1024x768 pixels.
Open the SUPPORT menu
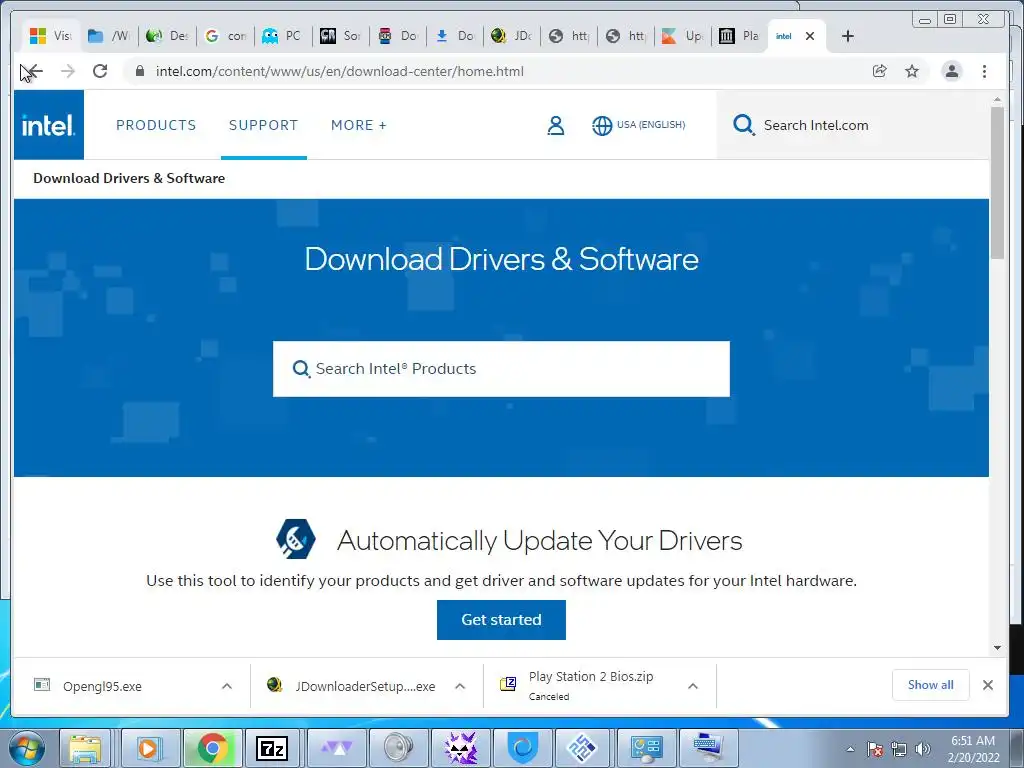pyautogui.click(x=263, y=125)
